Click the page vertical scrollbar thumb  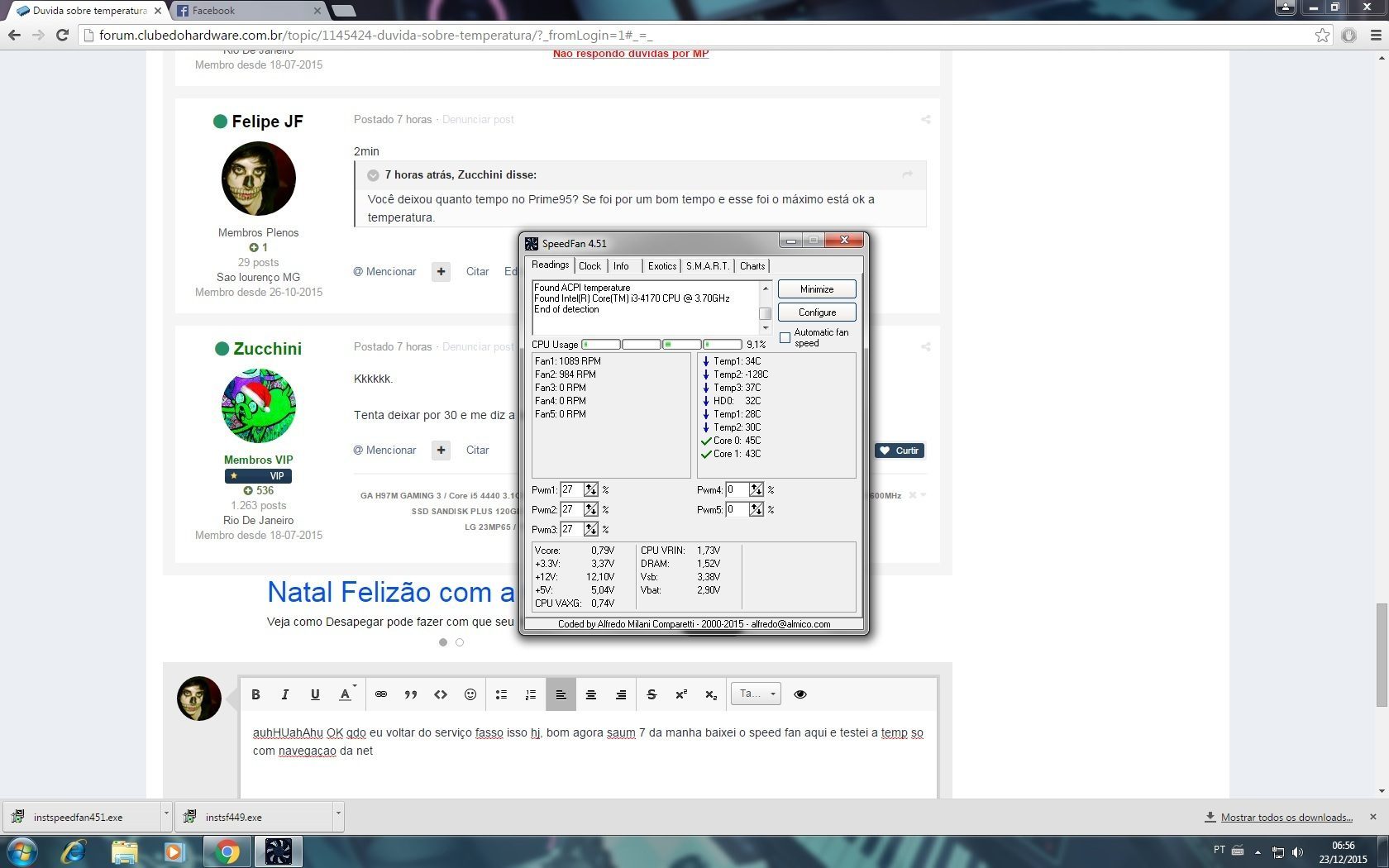1382,656
